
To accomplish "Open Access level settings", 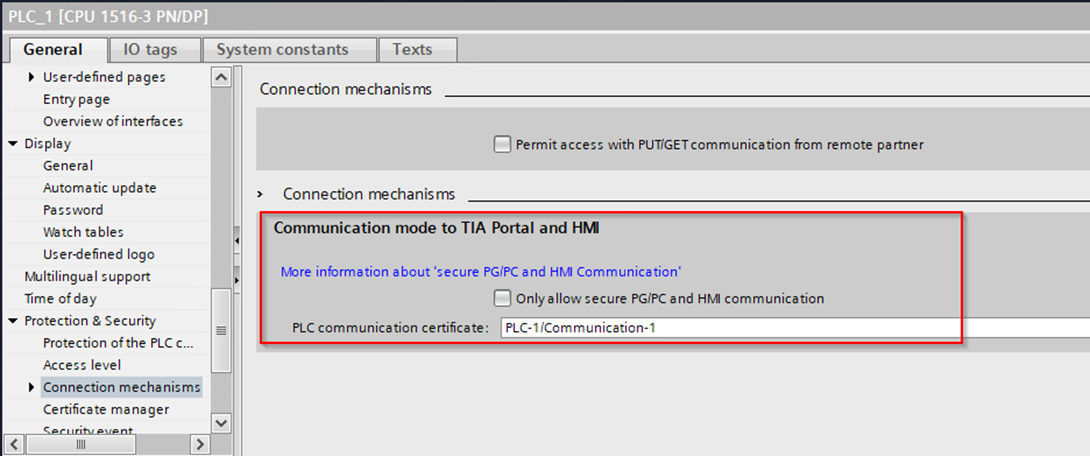I will tap(82, 365).
